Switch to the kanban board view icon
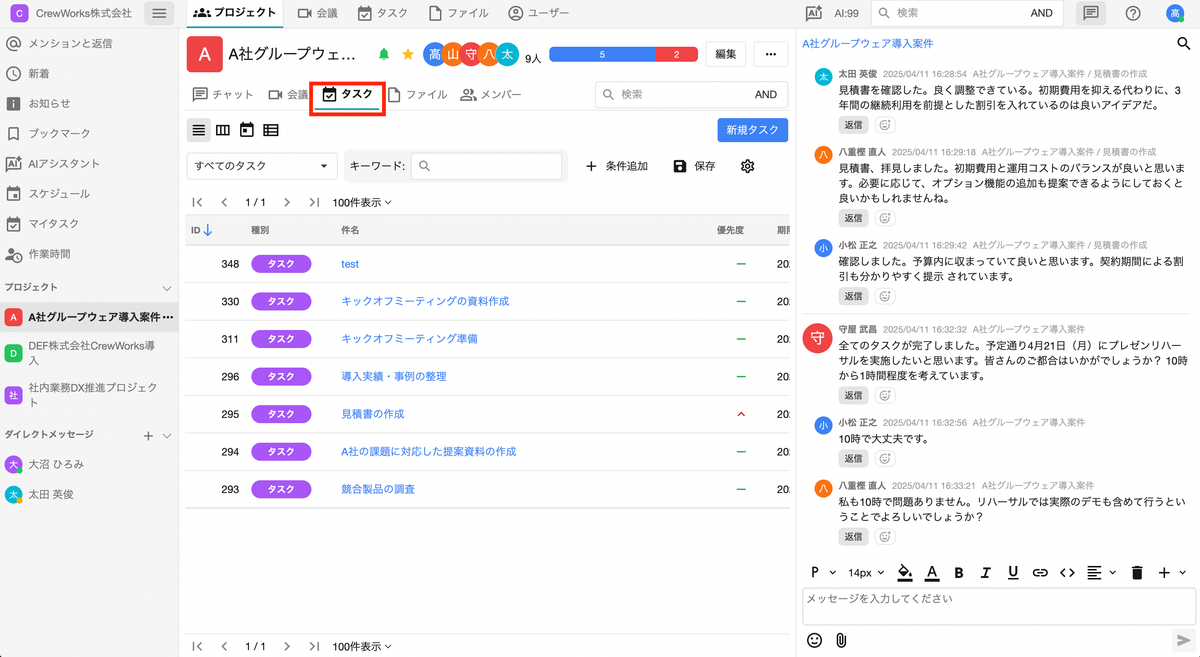 pos(223,130)
